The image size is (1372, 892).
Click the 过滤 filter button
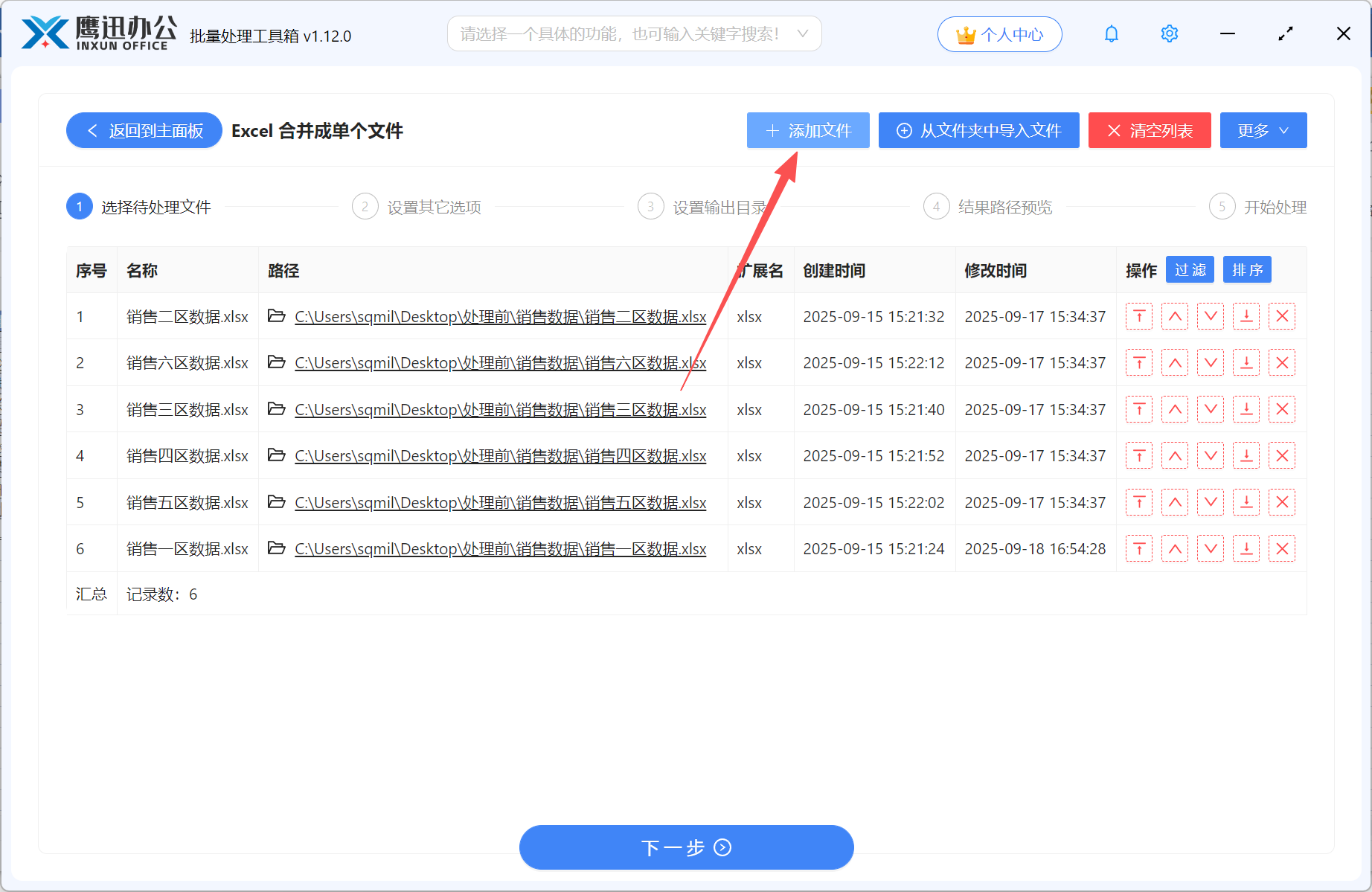1190,269
